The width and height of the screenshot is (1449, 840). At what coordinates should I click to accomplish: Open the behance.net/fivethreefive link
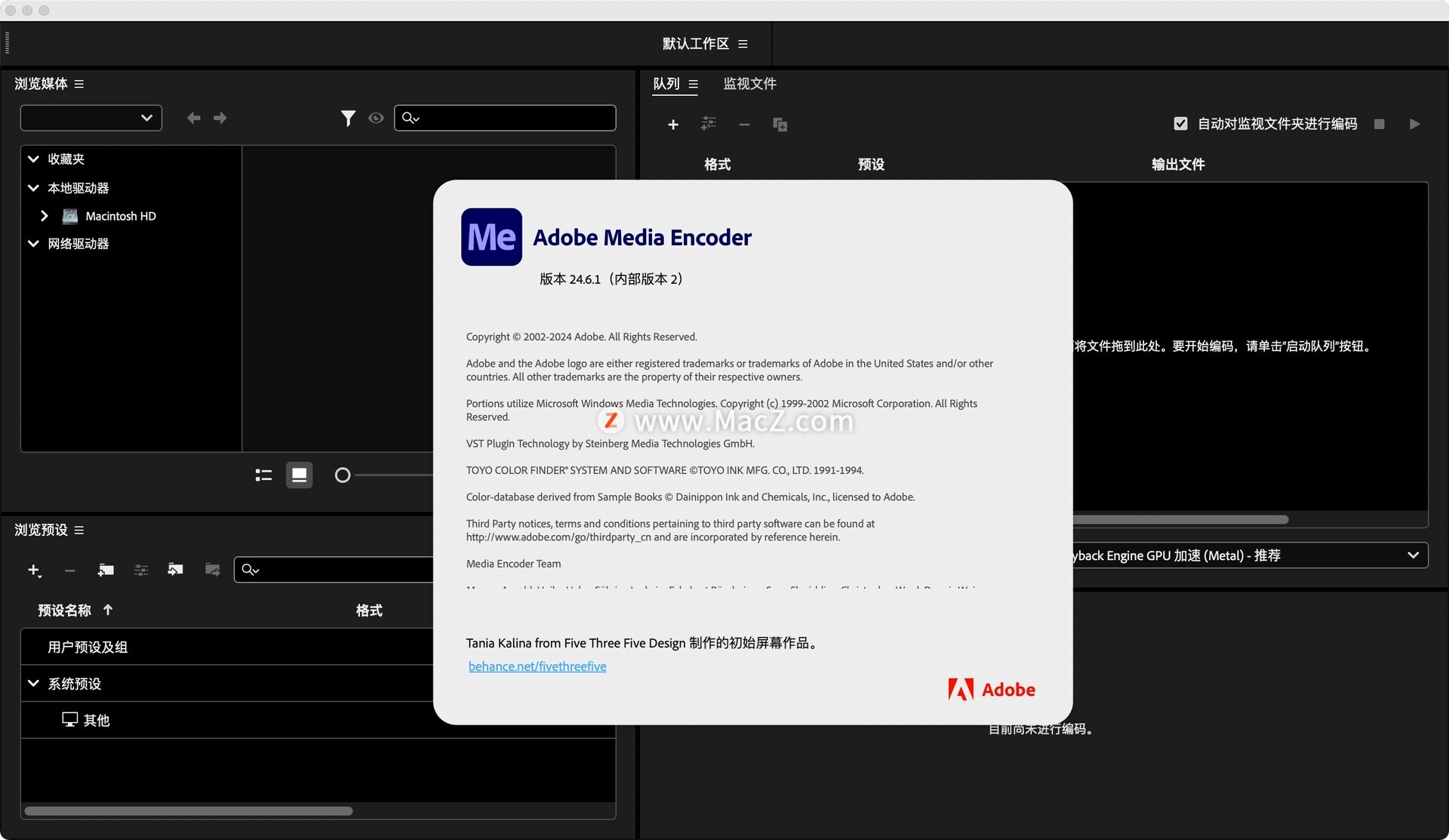(537, 666)
